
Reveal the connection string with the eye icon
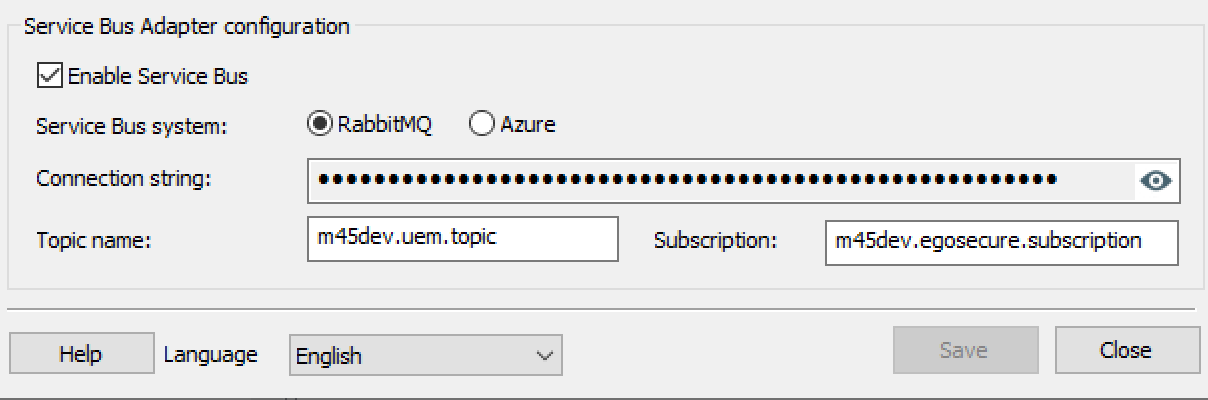coord(1157,181)
